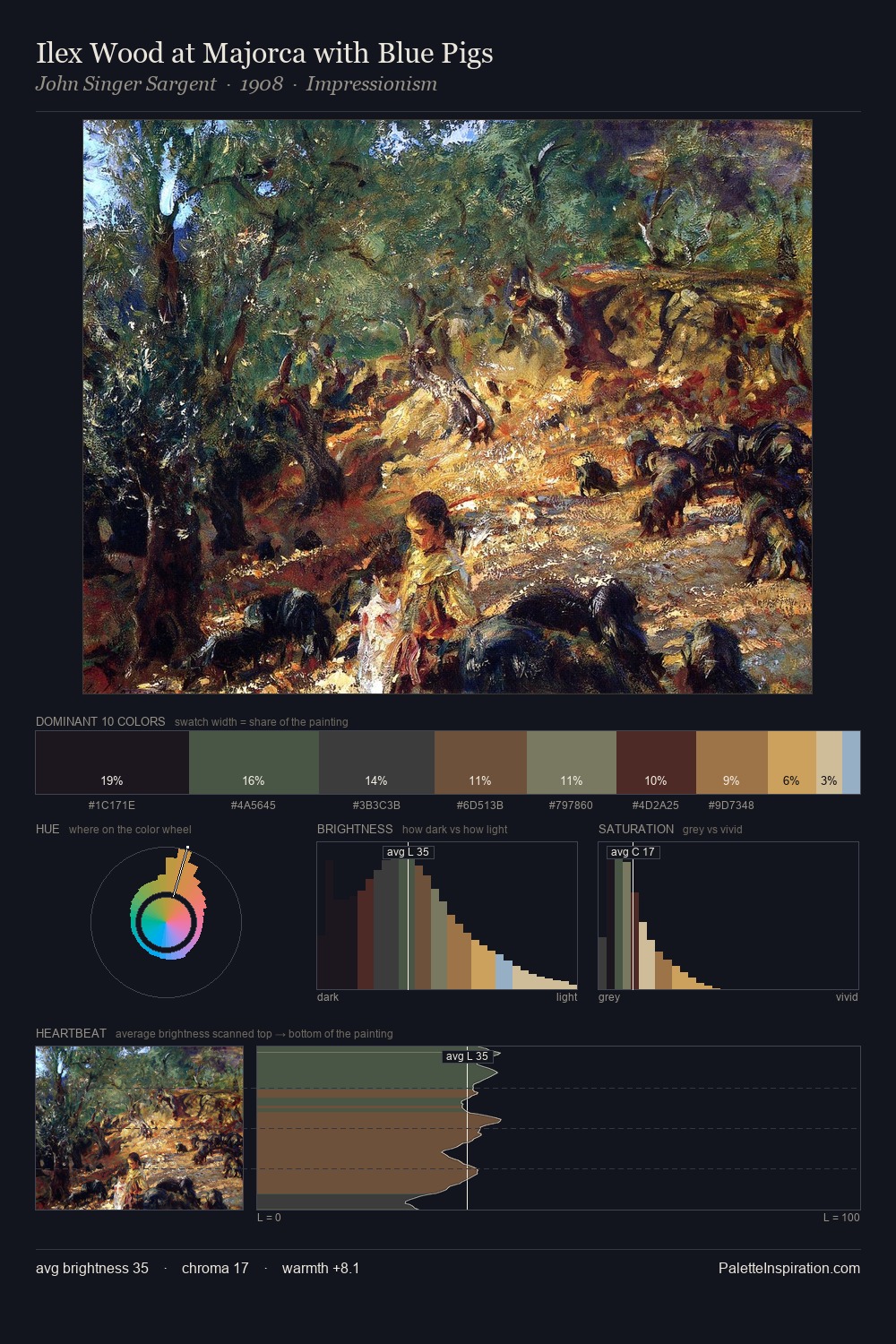
Task: Click the BRIGHTNESS section heading
Action: pos(355,830)
